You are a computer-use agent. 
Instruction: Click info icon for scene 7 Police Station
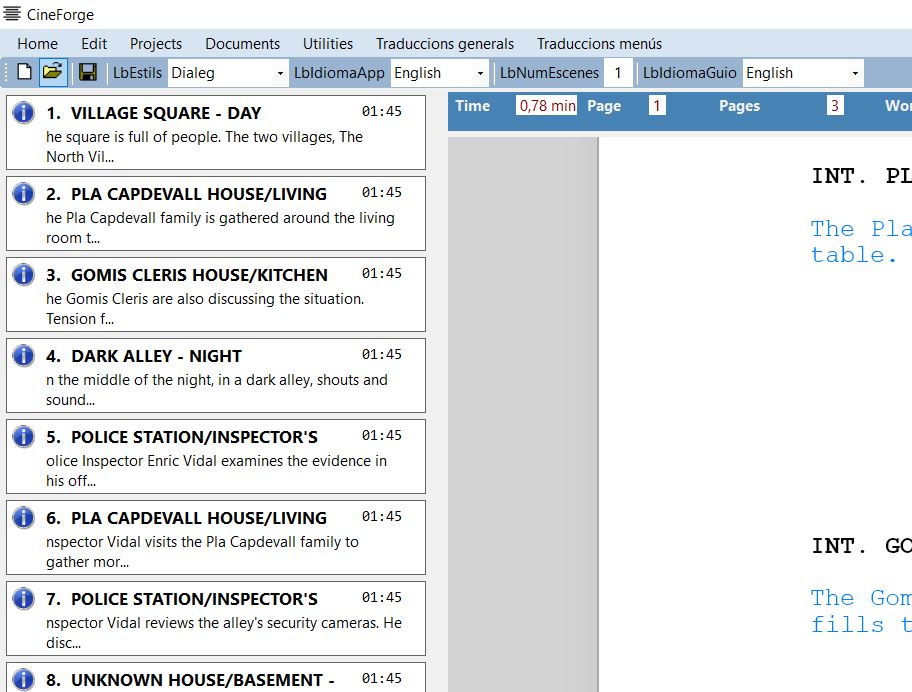tap(23, 598)
